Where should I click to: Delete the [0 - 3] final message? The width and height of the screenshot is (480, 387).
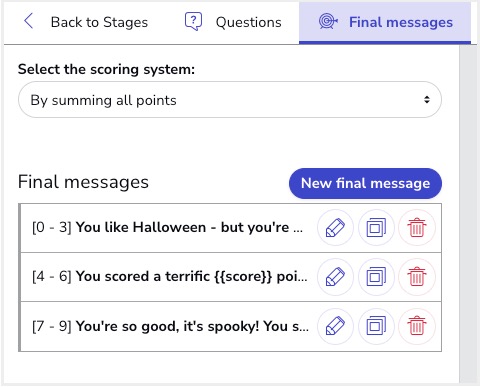417,228
